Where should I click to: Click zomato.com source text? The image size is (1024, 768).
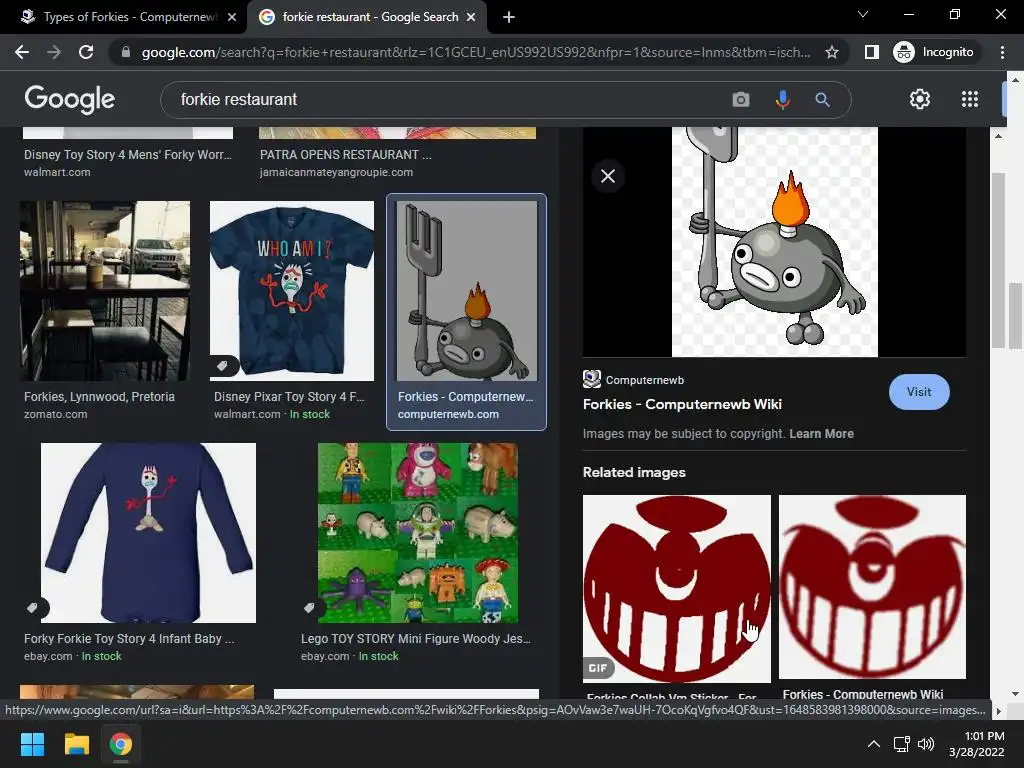click(x=56, y=414)
